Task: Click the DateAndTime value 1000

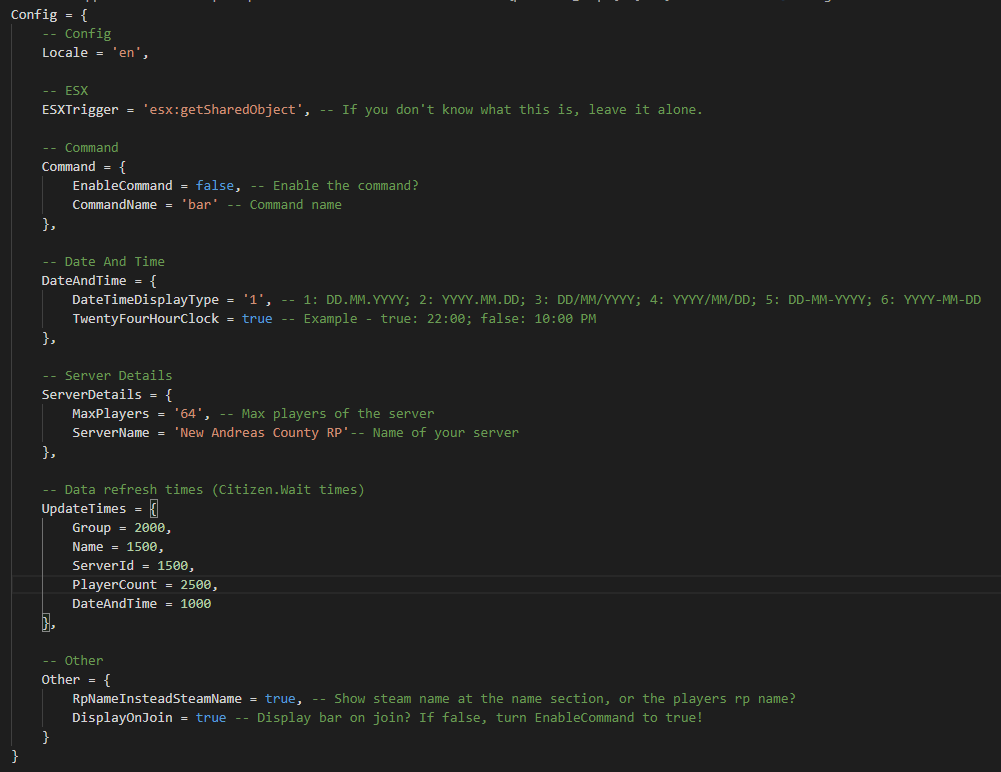Action: (195, 604)
